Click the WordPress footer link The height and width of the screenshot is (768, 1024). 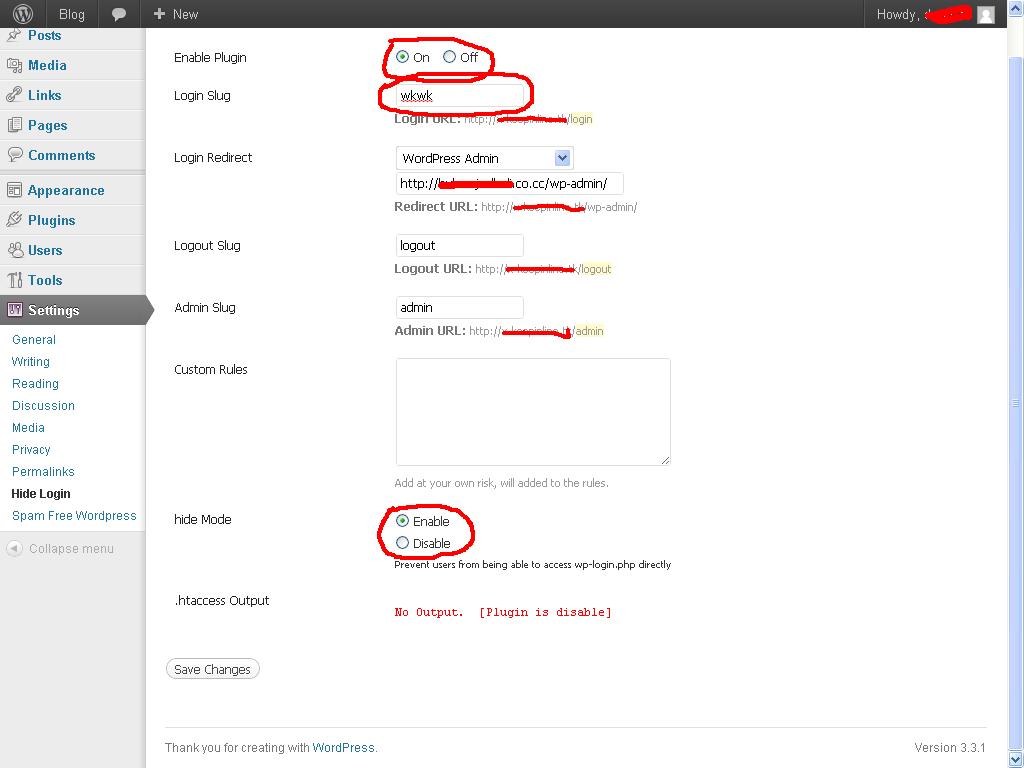point(344,747)
